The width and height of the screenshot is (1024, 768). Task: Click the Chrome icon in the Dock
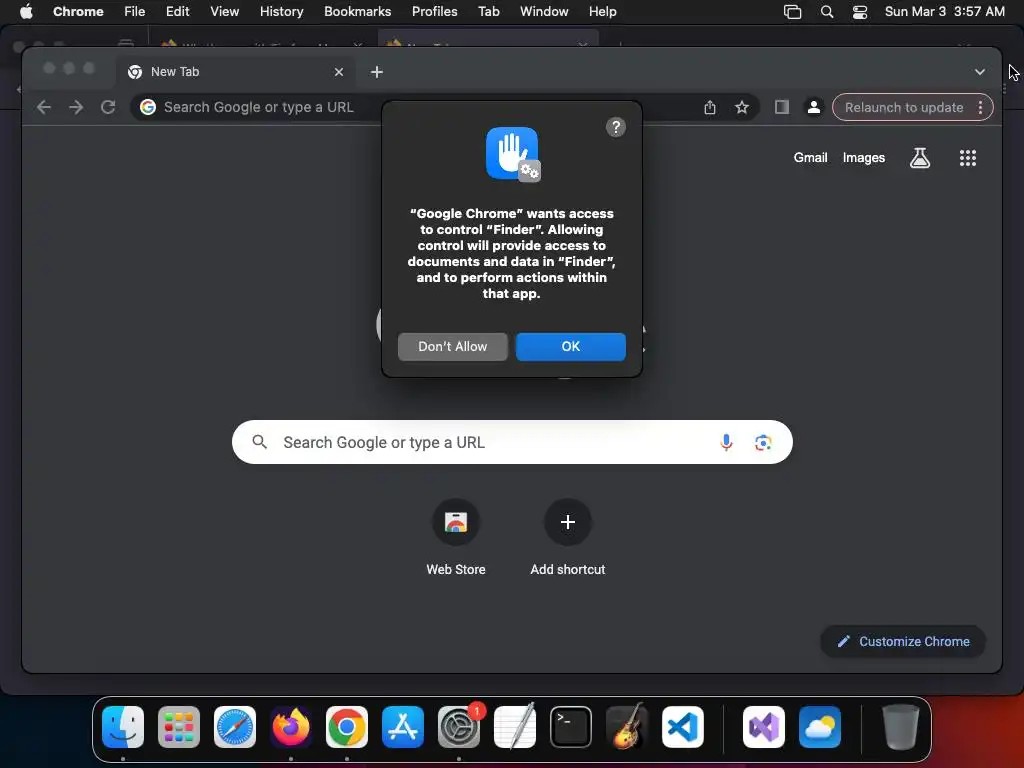pyautogui.click(x=347, y=727)
